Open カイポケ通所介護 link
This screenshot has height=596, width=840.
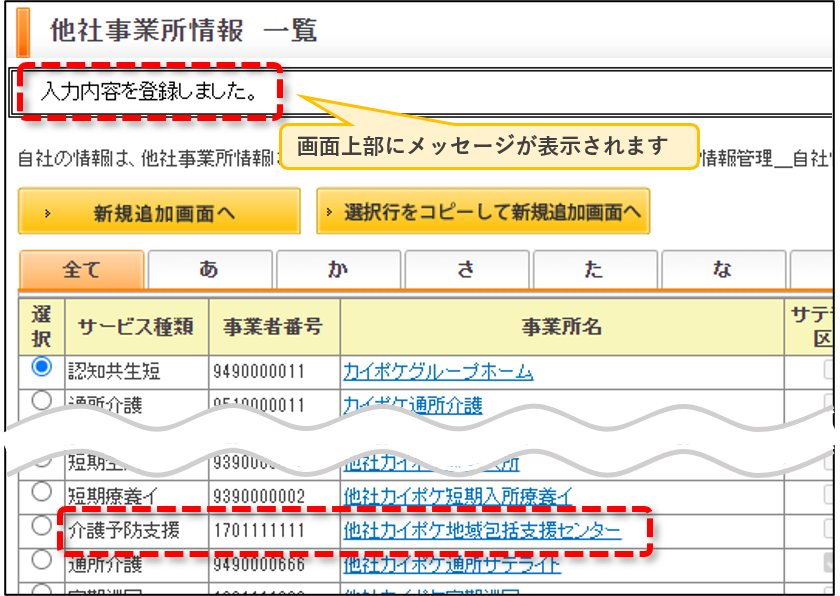(x=412, y=405)
